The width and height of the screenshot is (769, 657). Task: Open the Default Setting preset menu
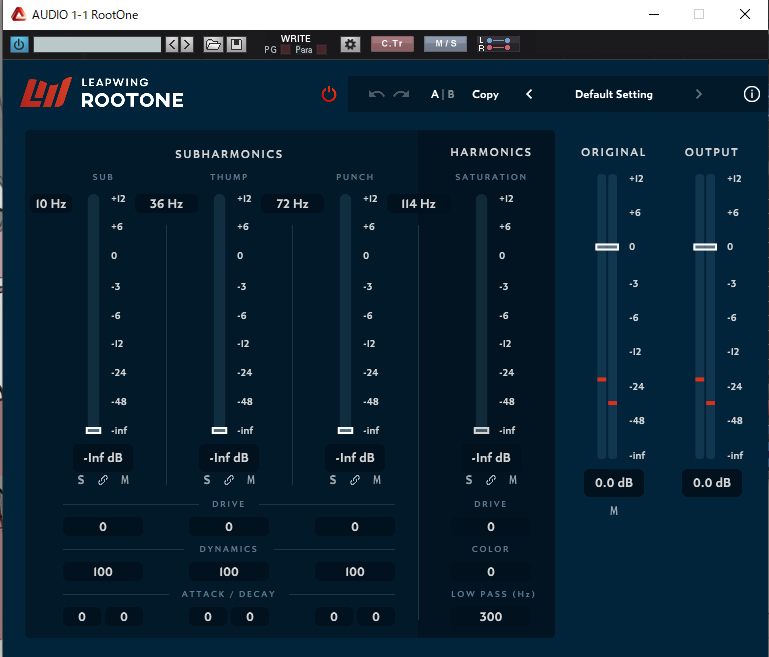(614, 94)
